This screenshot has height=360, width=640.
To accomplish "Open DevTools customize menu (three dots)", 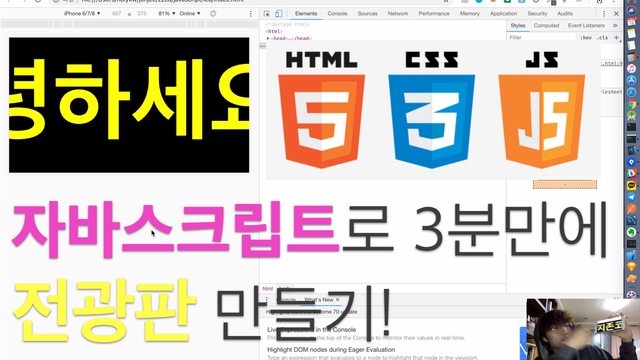I will pos(604,13).
